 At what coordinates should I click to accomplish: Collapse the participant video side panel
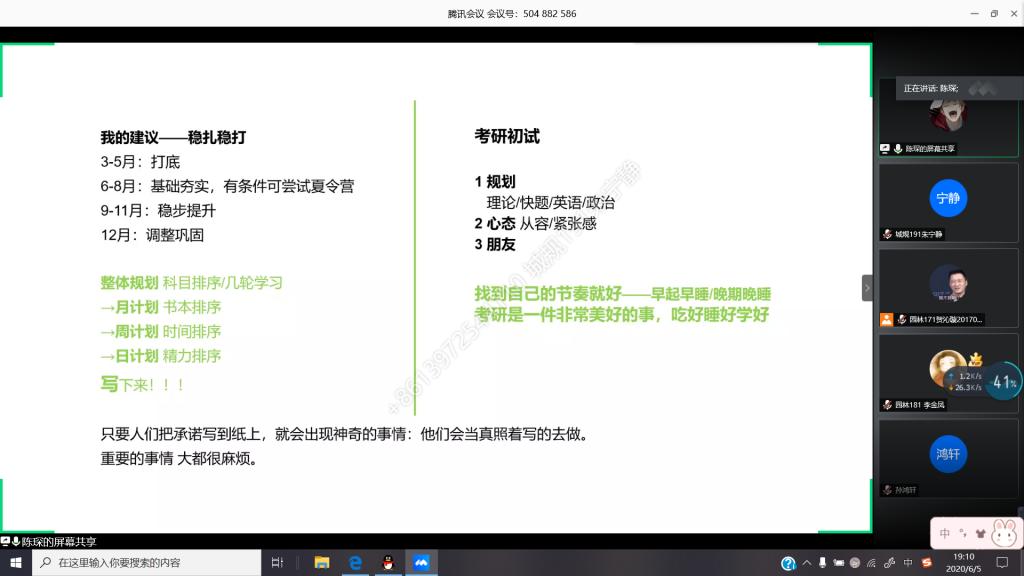click(867, 288)
